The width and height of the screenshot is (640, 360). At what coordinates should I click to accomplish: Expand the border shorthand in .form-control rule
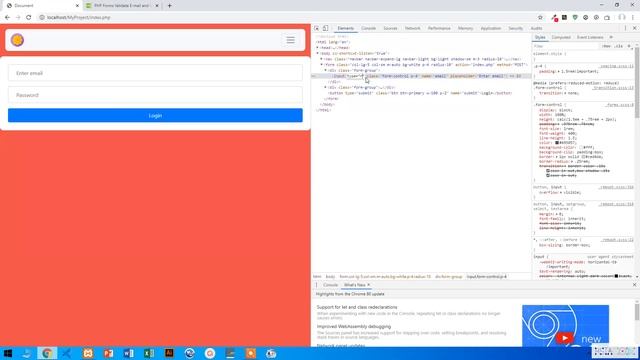[556, 157]
